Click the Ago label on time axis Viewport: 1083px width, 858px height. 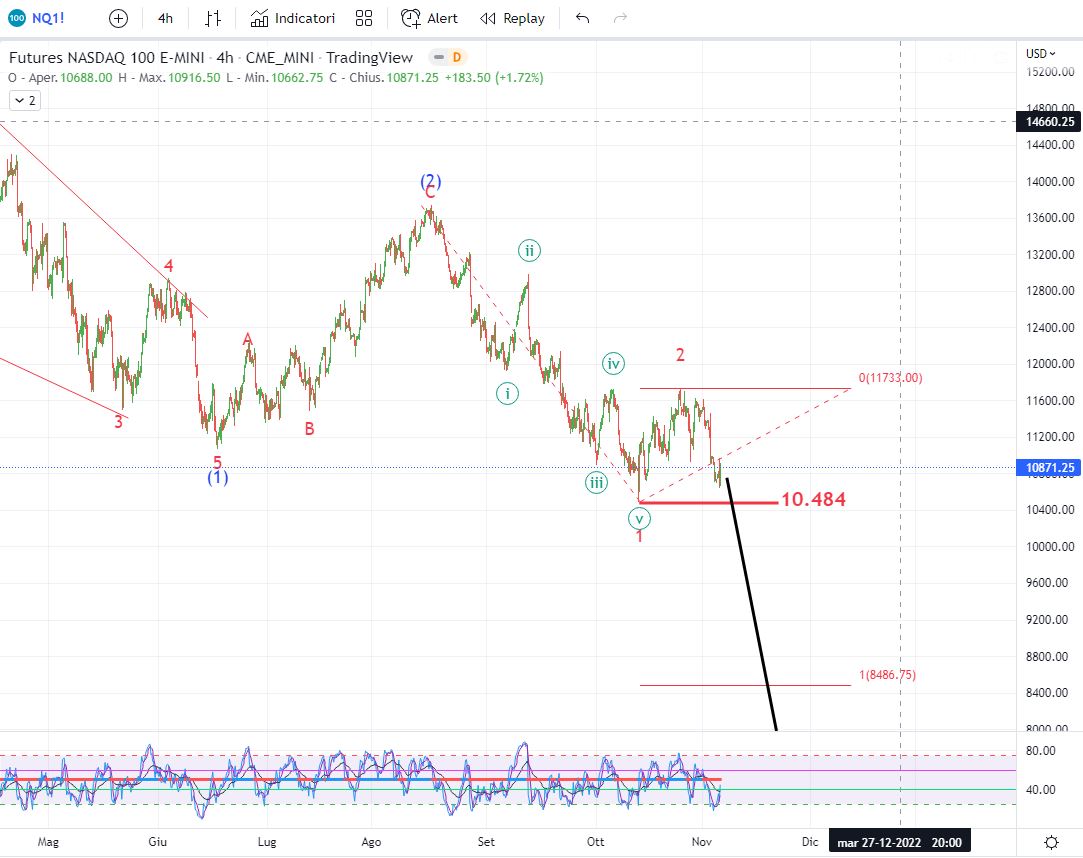pos(371,842)
